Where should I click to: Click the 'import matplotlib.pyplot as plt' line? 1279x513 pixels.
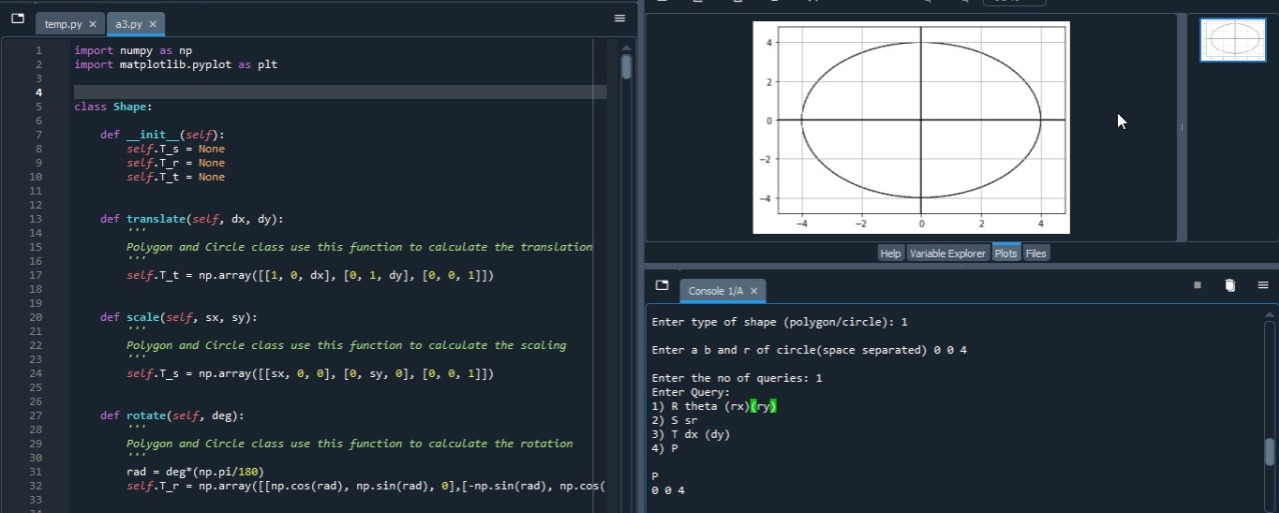176,64
